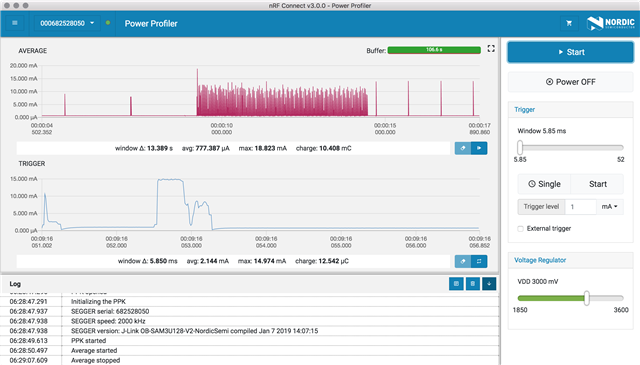Viewport: 640px width, 365px height.
Task: Click the Trigger level value field
Action: (x=580, y=207)
